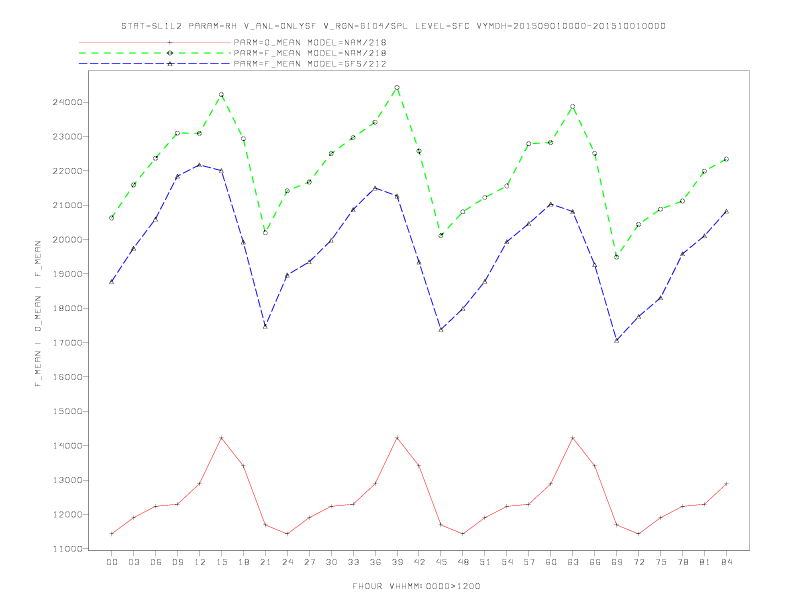
Task: Click red O_MEAN line data point at hour 00
Action: coord(112,534)
